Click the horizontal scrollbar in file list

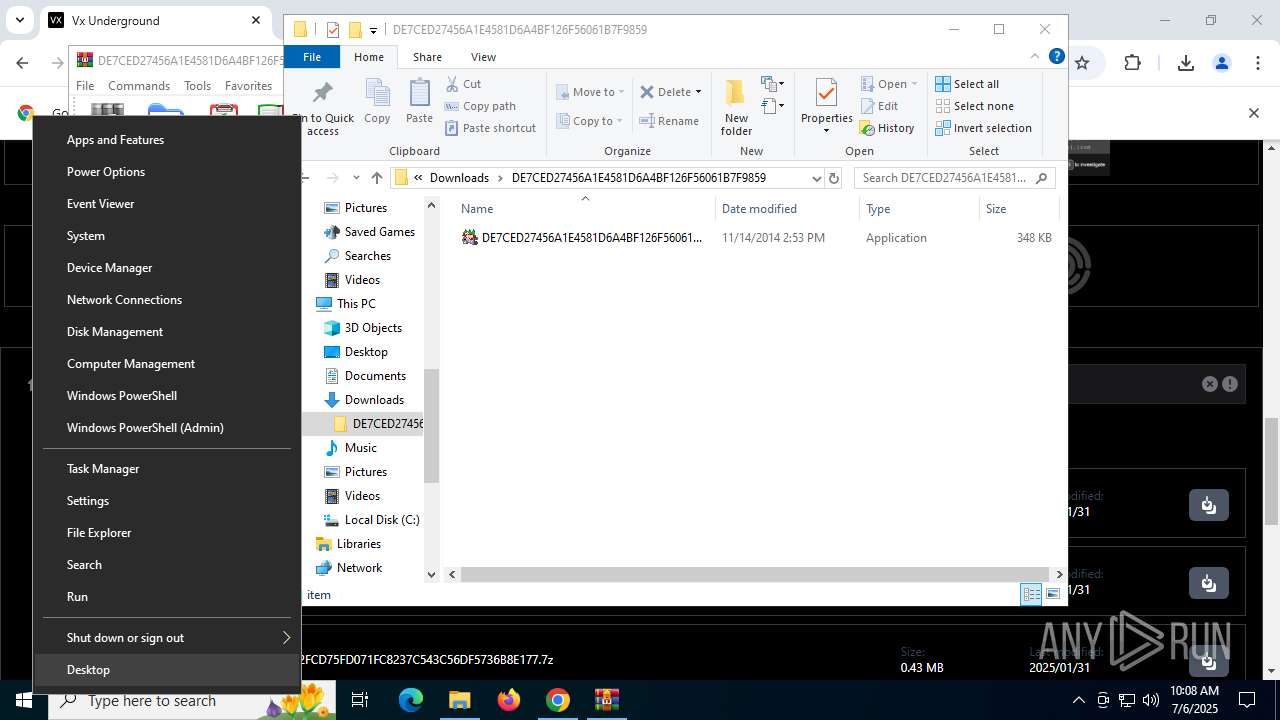point(755,574)
